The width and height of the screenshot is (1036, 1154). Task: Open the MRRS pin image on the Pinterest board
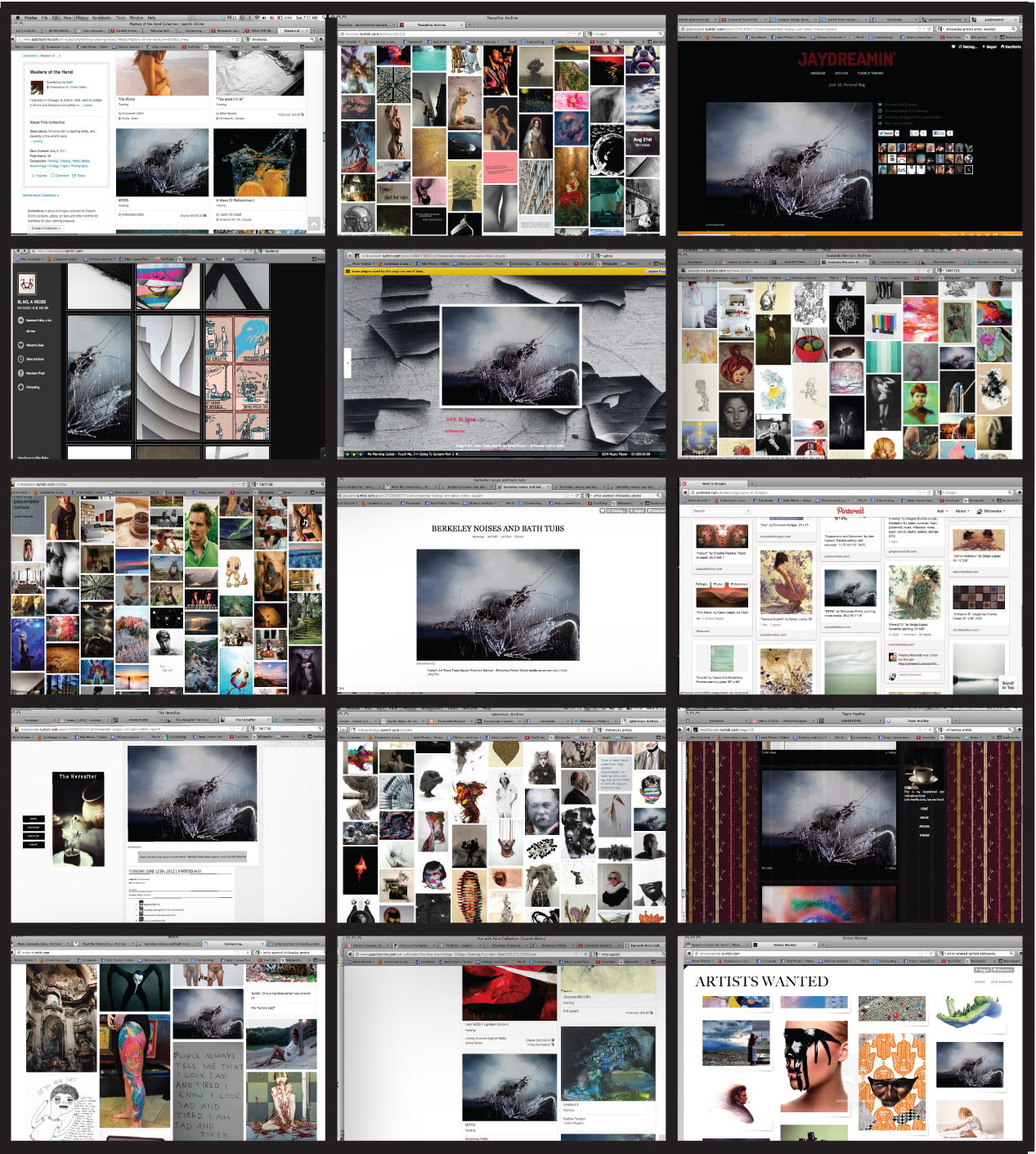coord(850,587)
